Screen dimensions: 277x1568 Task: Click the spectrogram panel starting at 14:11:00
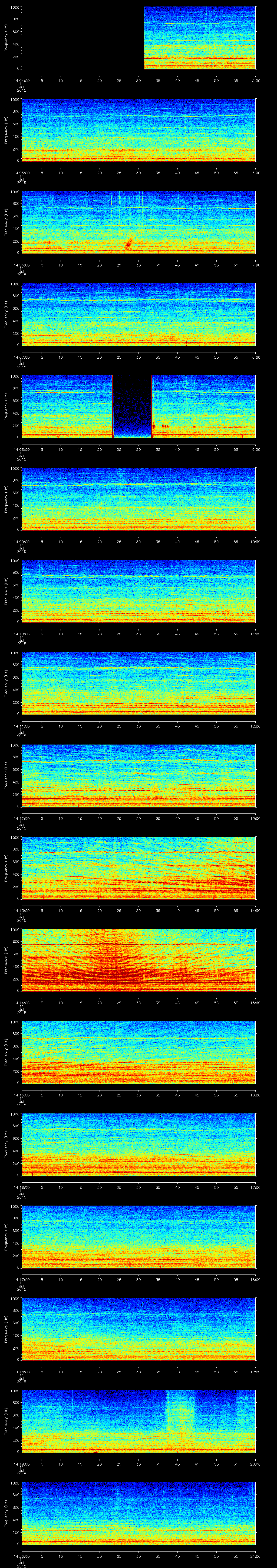(x=139, y=683)
